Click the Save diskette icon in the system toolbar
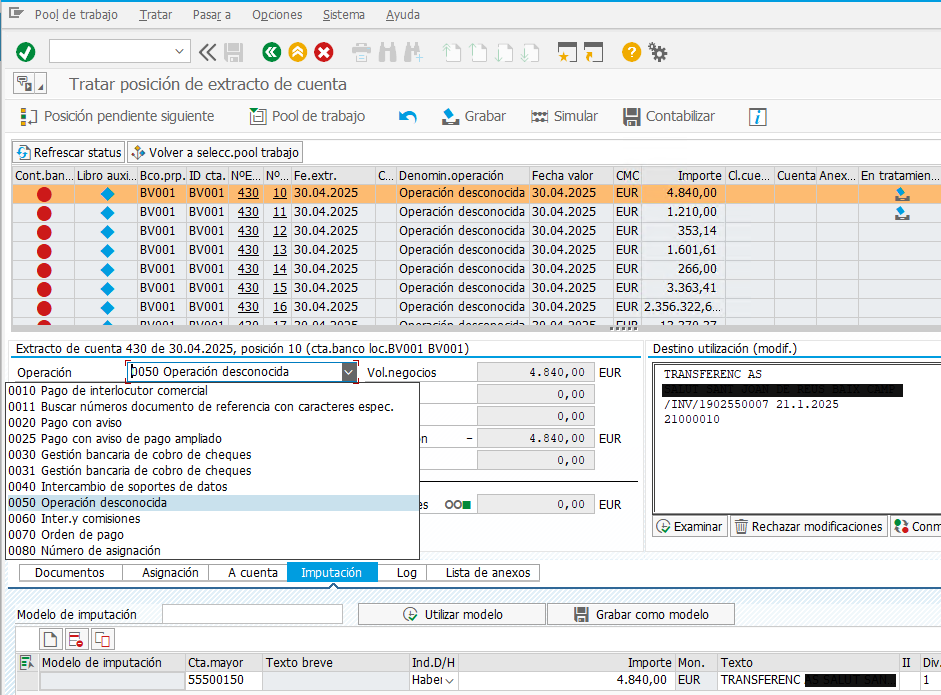Viewport: 941px width, 695px height. coord(233,52)
